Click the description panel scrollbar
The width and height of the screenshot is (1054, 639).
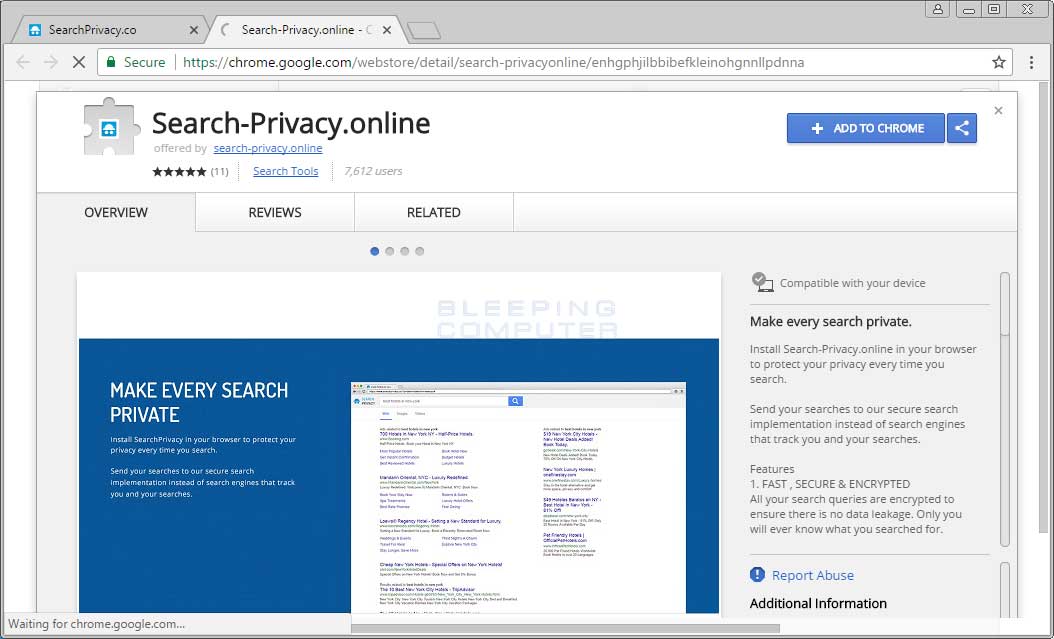(1005, 409)
